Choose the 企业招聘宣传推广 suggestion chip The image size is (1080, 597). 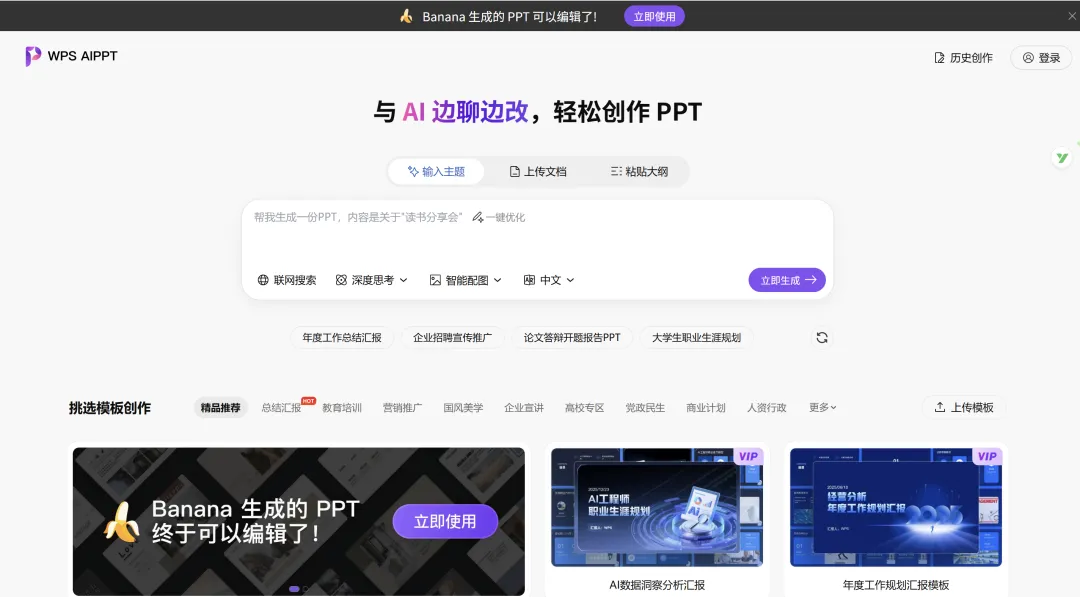pos(453,337)
